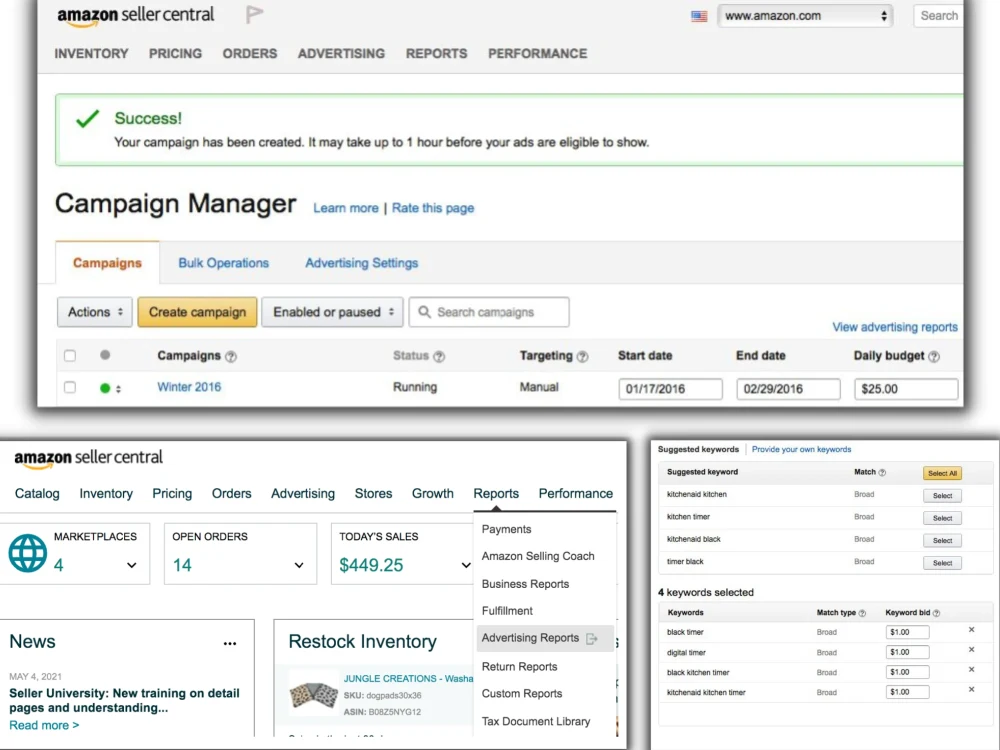This screenshot has height=750, width=1000.
Task: Click Provide your own keywords link
Action: (801, 450)
